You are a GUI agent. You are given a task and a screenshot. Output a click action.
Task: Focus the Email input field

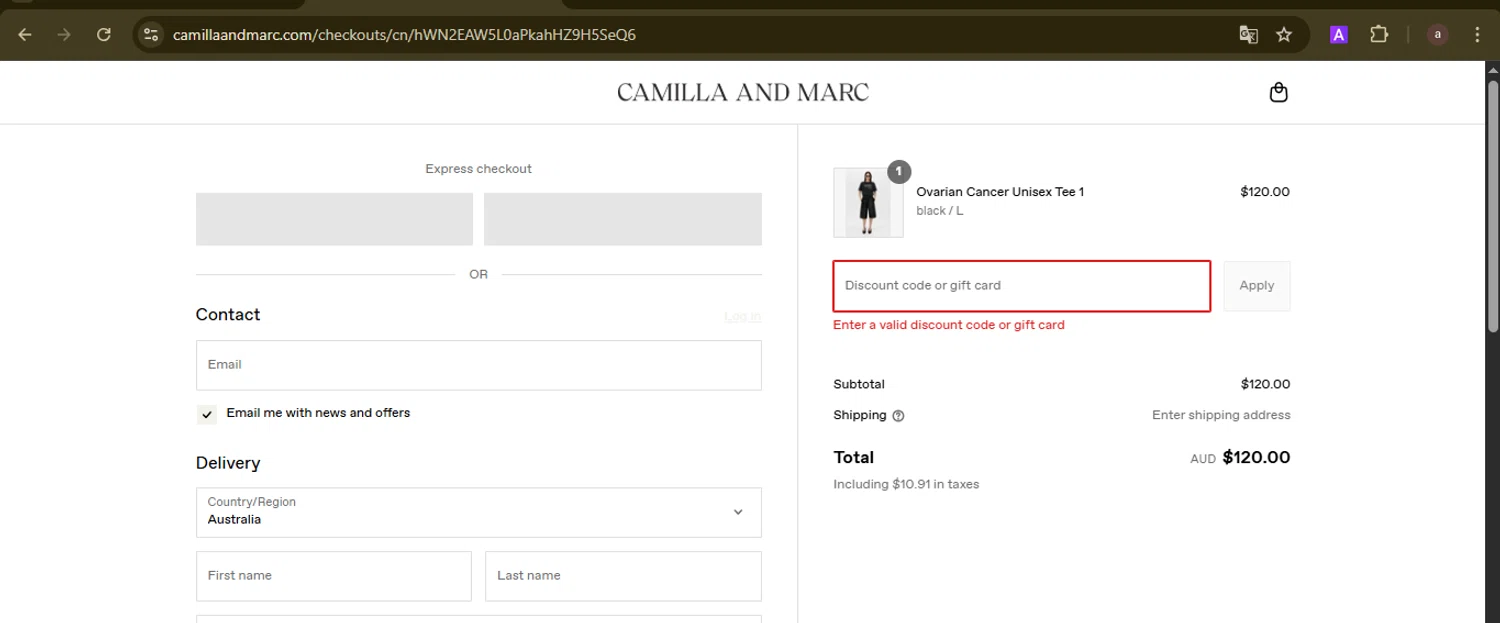pos(478,365)
